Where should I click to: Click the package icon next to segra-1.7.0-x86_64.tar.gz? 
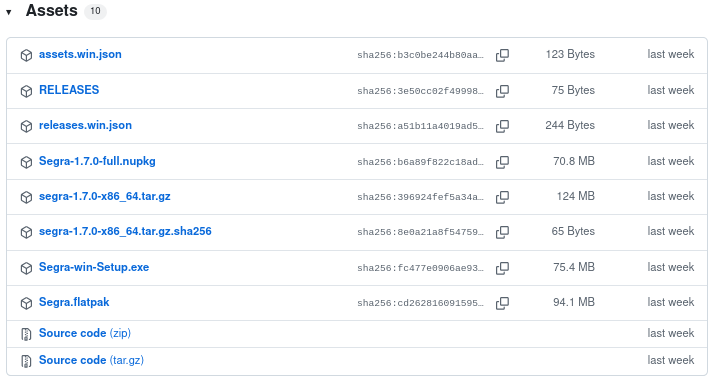[26, 197]
